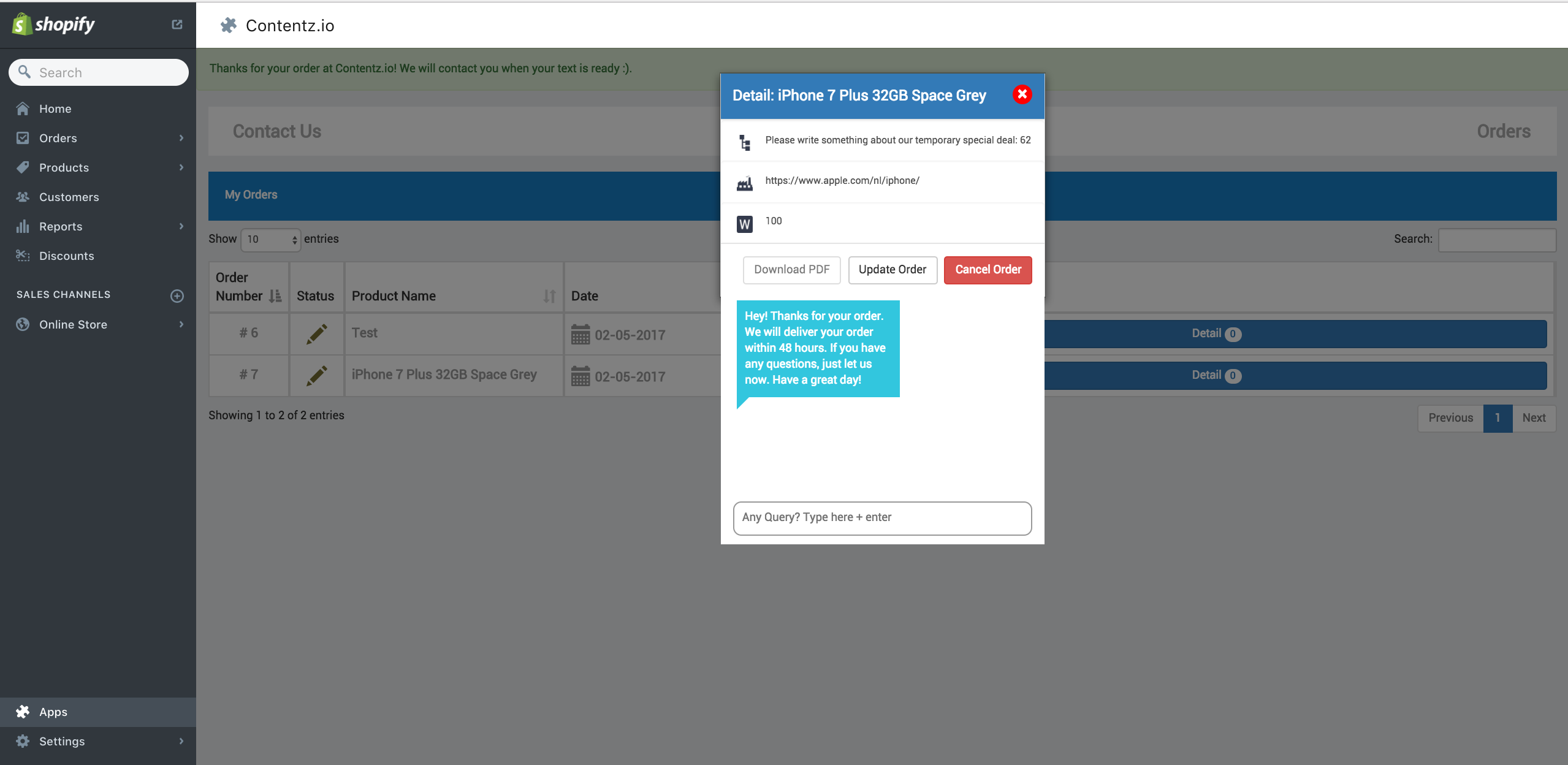The width and height of the screenshot is (1568, 765).
Task: Sort by Product Name column icon
Action: 549,296
